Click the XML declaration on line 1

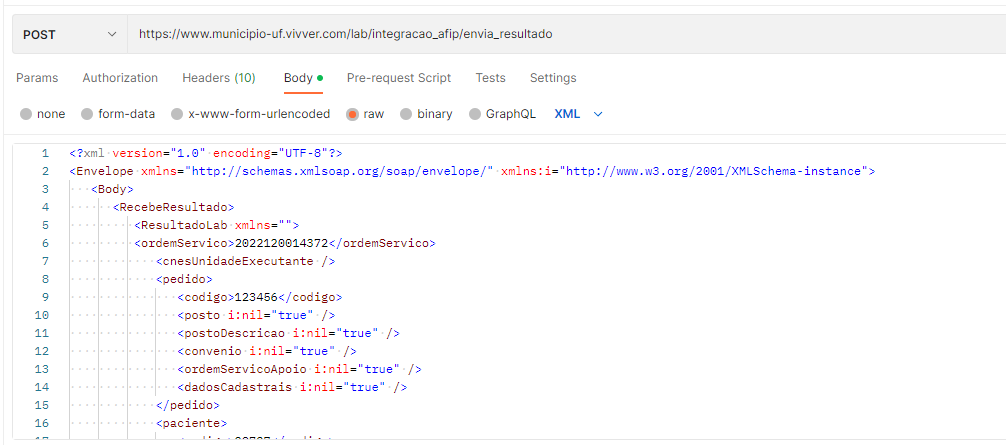coord(205,153)
